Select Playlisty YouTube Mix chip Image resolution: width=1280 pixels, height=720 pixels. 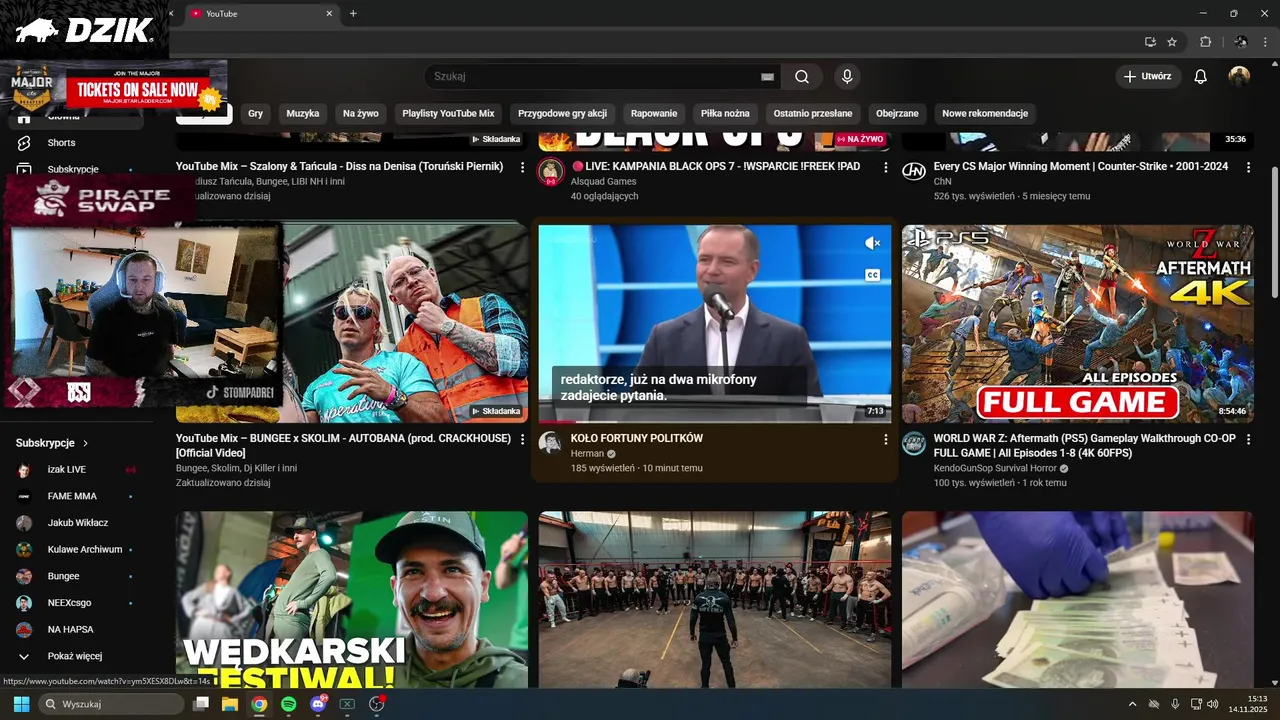click(448, 114)
